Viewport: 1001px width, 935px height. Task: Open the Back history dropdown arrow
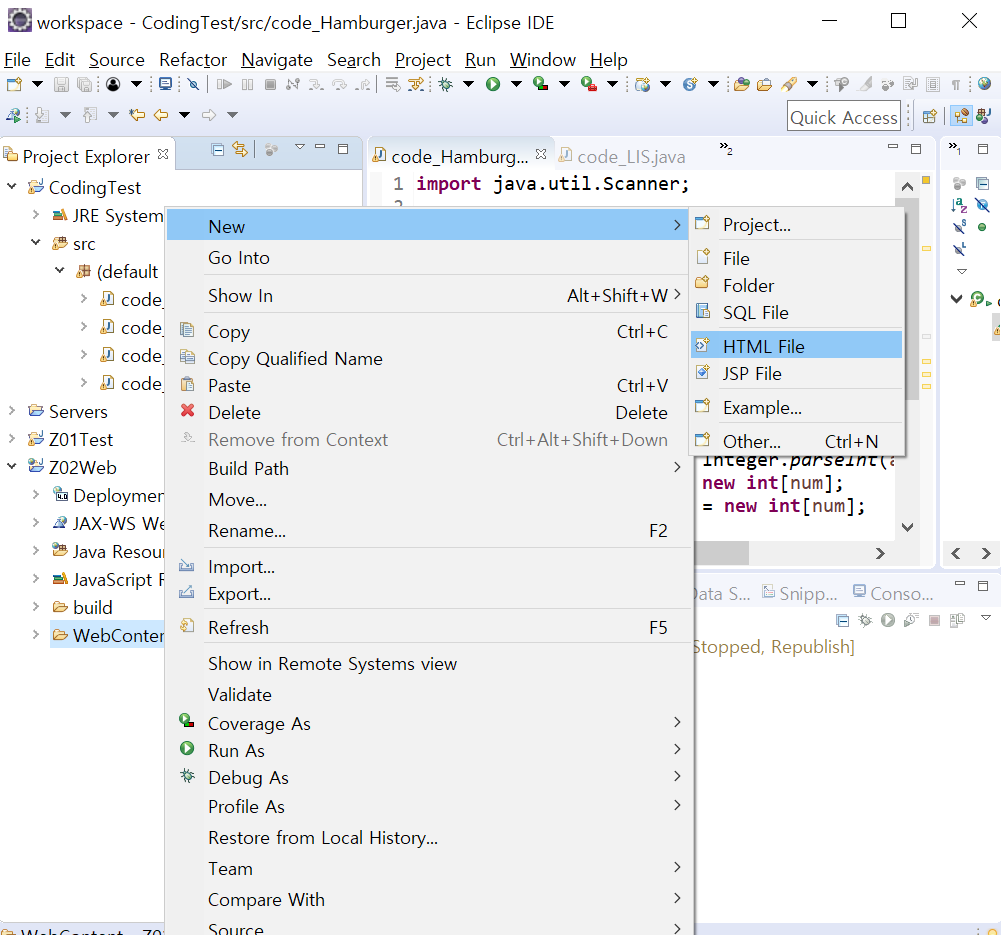(x=184, y=115)
